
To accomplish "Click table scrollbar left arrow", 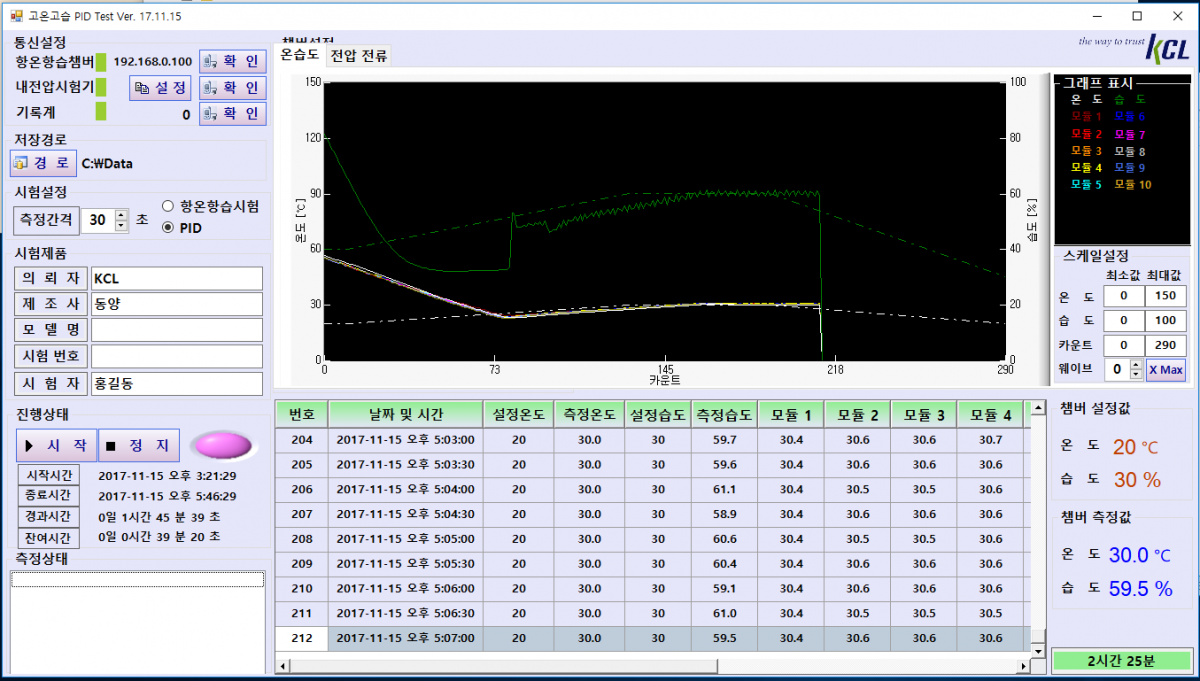I will point(283,665).
